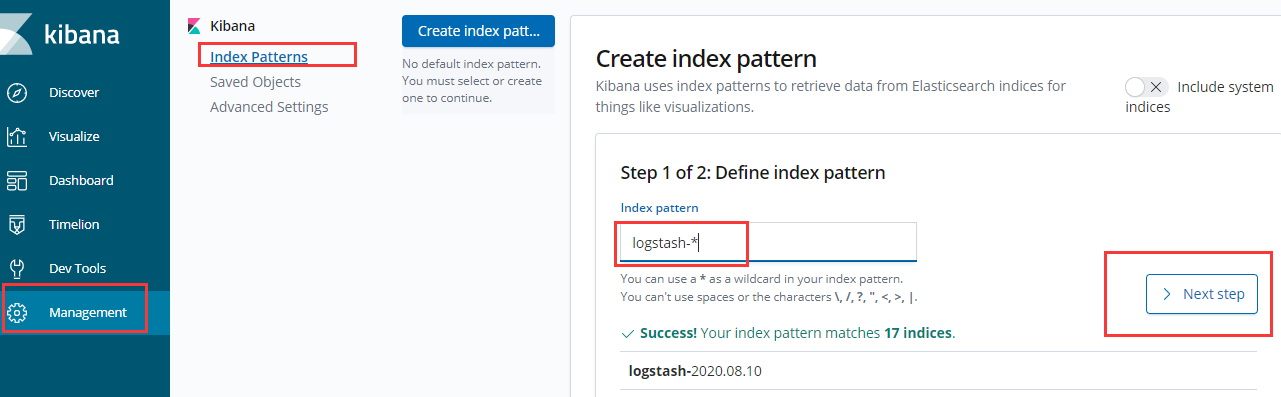This screenshot has width=1281, height=397.
Task: Open the Dev Tools wrench icon
Action: click(x=17, y=269)
